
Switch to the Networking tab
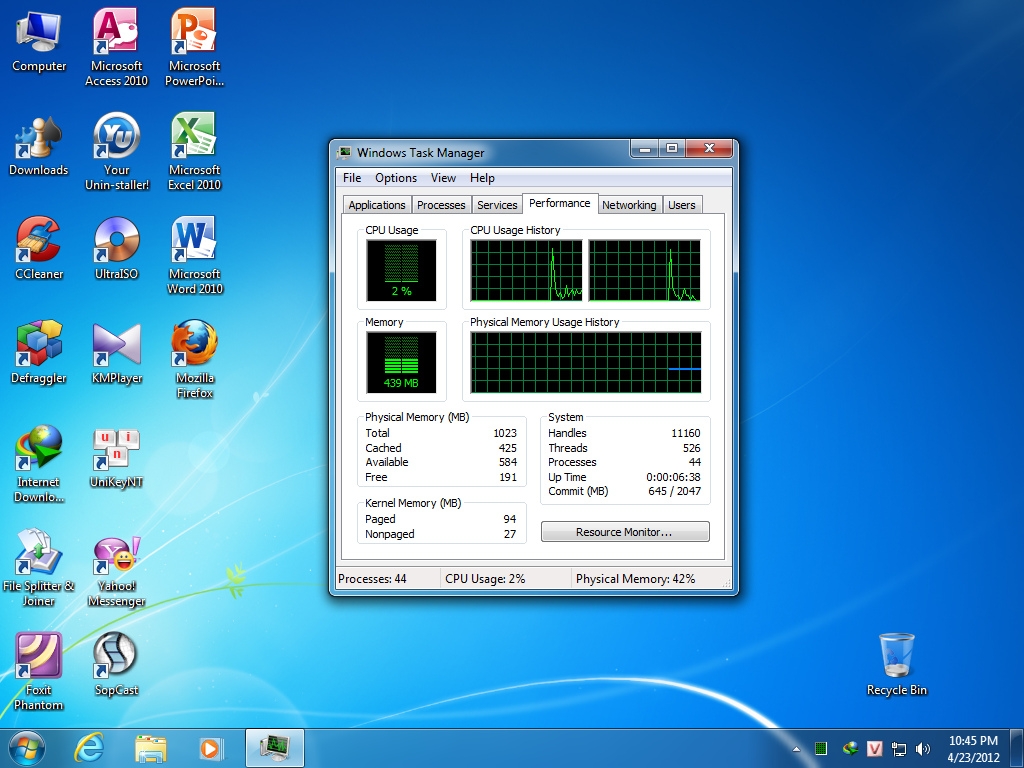(x=629, y=204)
